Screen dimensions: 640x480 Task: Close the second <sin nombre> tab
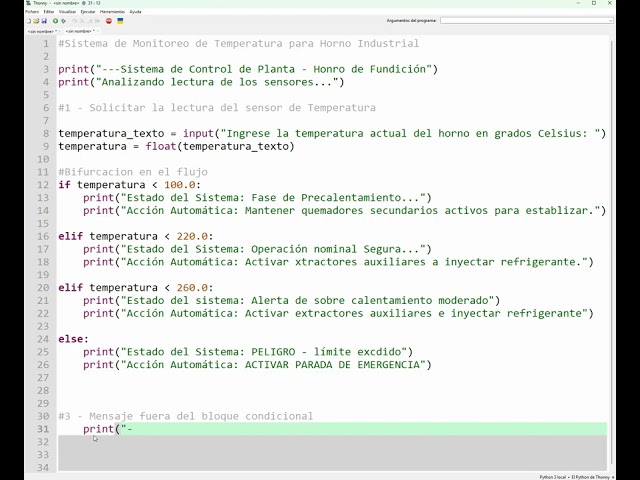click(x=98, y=31)
